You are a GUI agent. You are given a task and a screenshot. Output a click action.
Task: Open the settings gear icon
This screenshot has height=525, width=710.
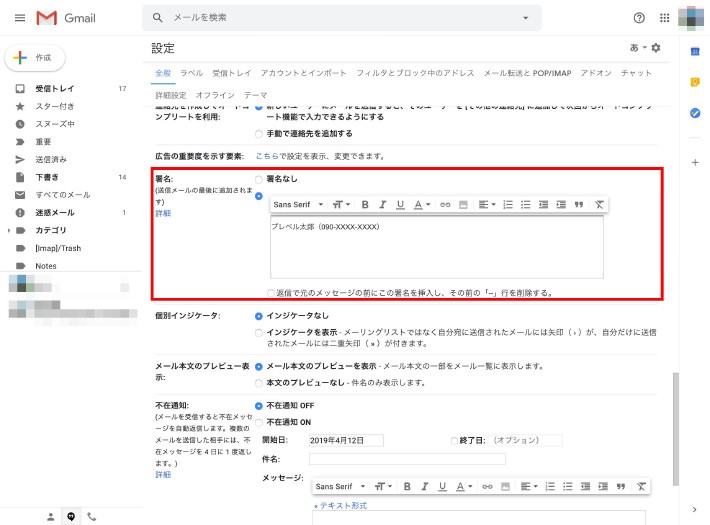coord(656,48)
